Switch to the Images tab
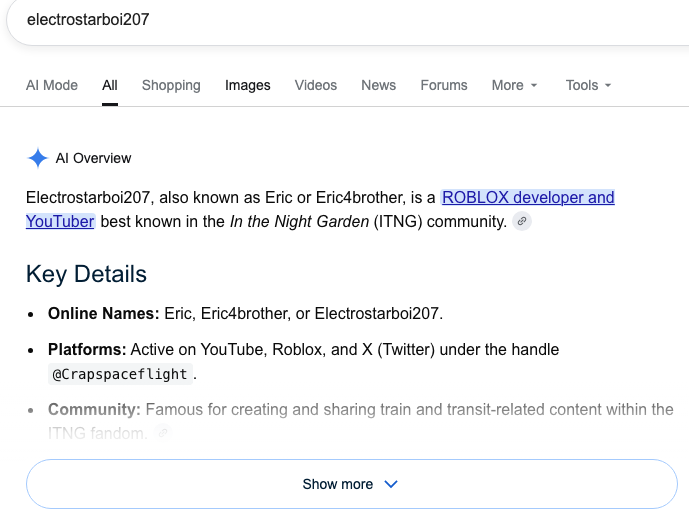The height and width of the screenshot is (520, 689). (x=247, y=85)
